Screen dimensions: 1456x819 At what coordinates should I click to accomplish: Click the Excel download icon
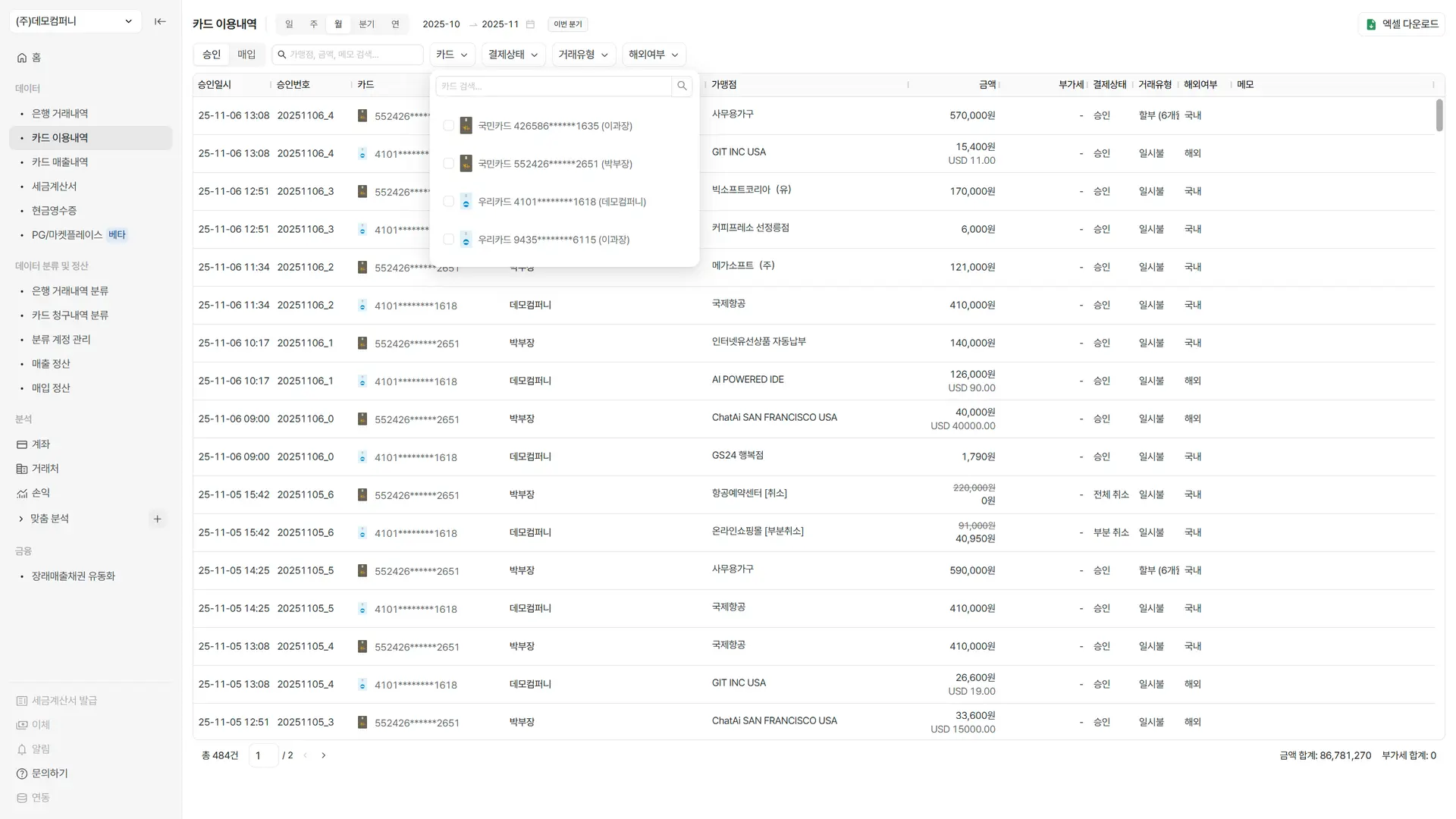1371,24
